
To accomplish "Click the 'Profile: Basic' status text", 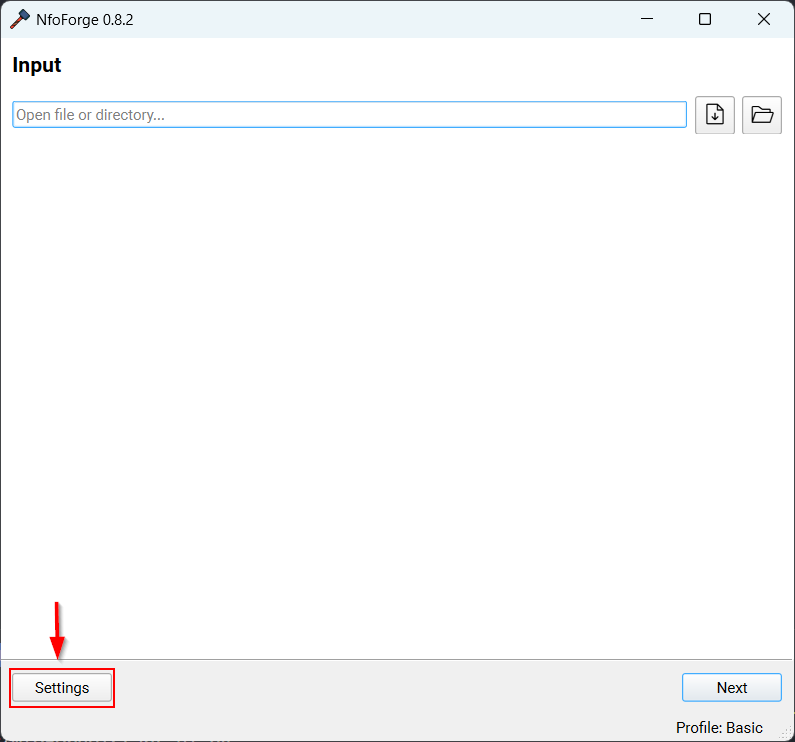I will pos(719,727).
